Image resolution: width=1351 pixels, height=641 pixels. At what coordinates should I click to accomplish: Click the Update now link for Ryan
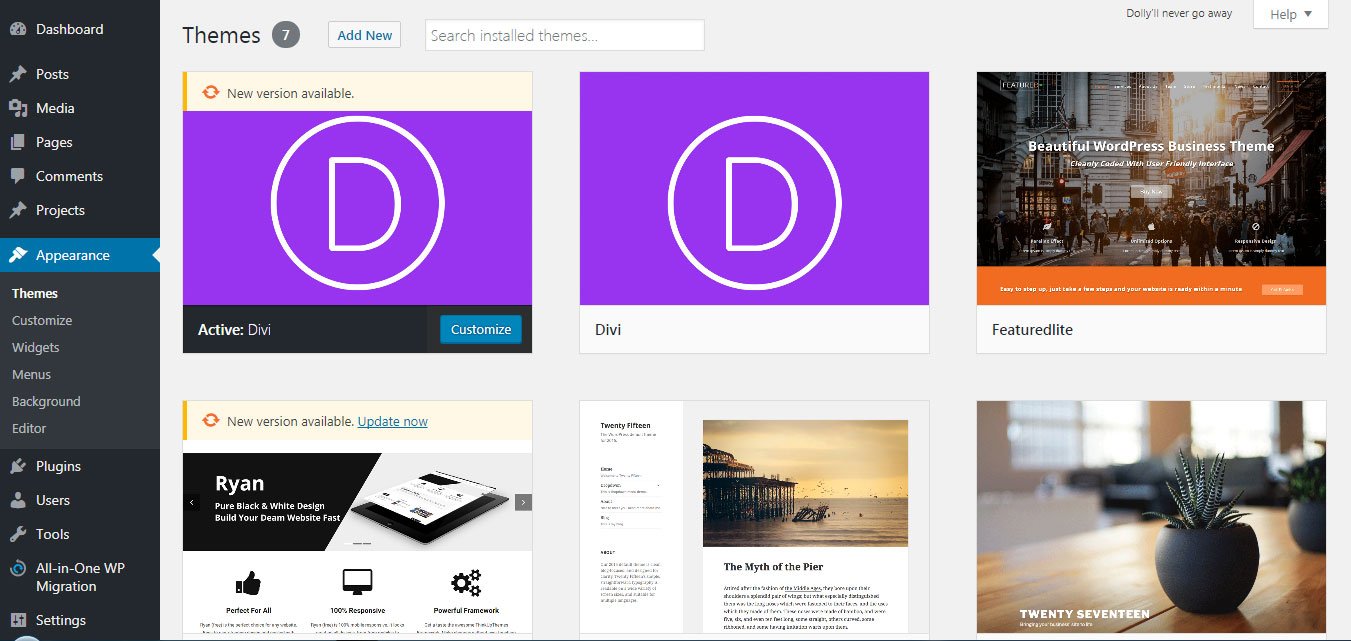pos(392,421)
